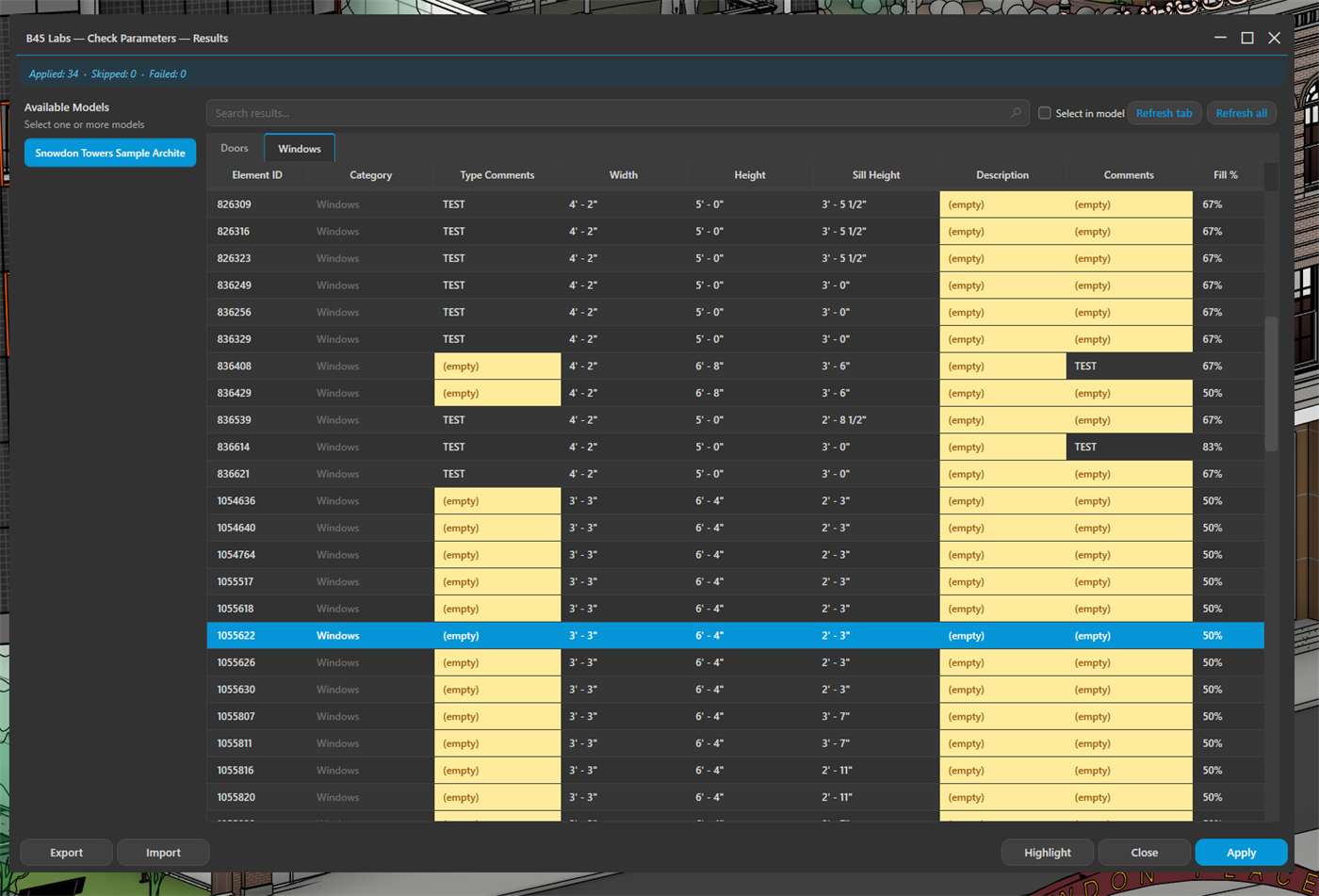The width and height of the screenshot is (1319, 896).
Task: Click the Refresh all button
Action: [x=1241, y=113]
